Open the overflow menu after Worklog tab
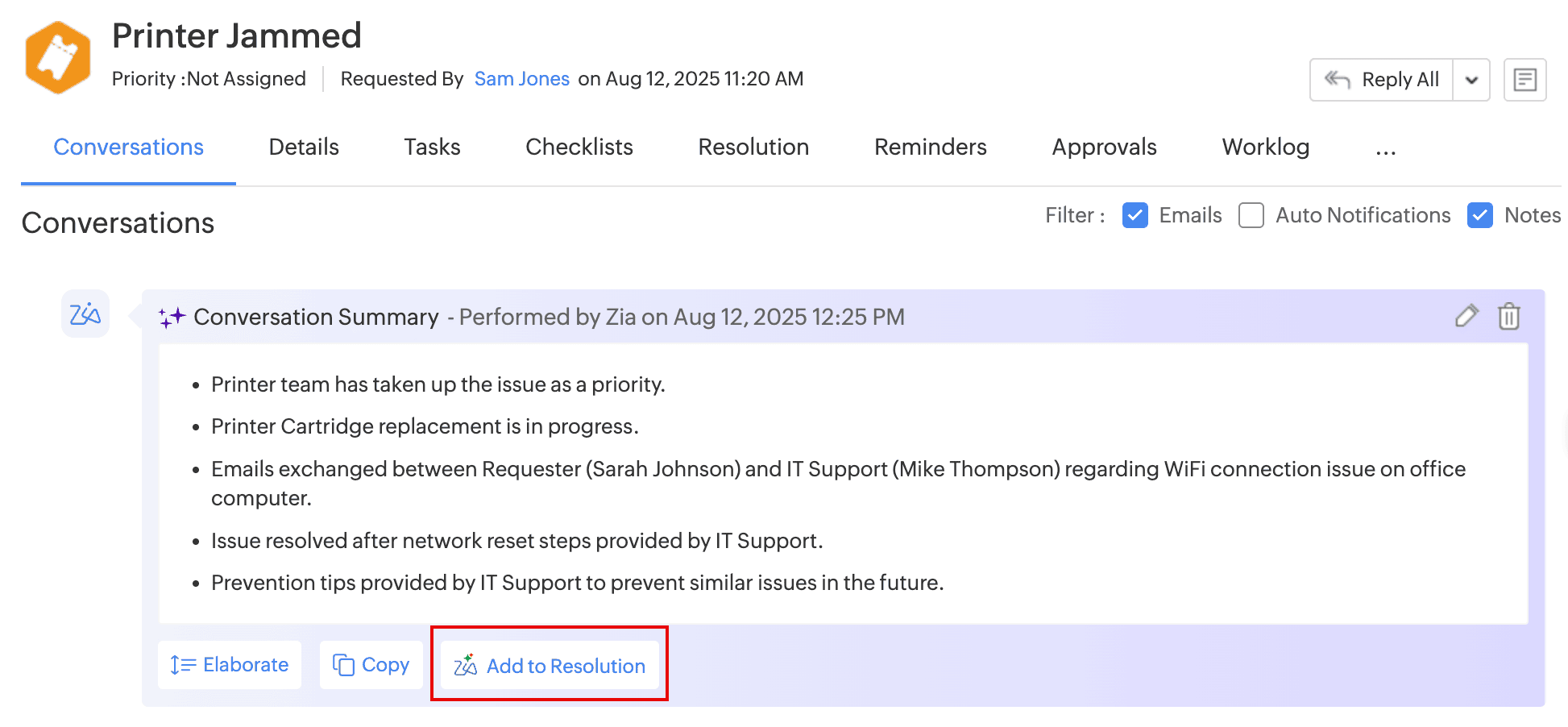The width and height of the screenshot is (1568, 727). [1385, 153]
